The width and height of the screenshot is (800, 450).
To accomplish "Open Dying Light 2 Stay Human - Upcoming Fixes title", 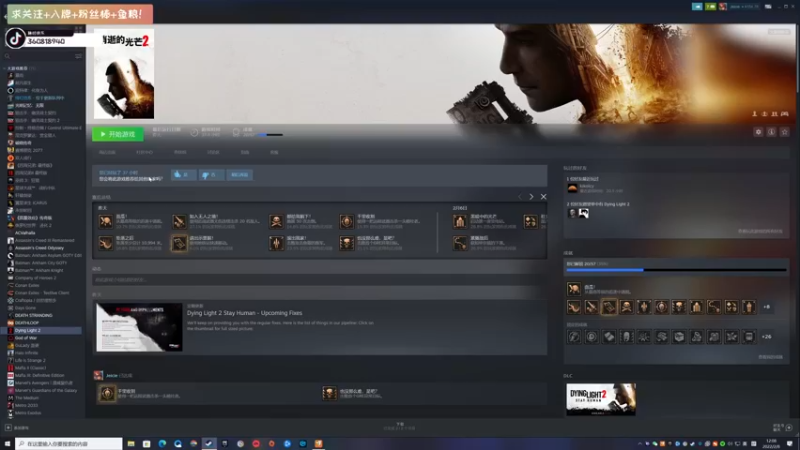I will (x=244, y=313).
